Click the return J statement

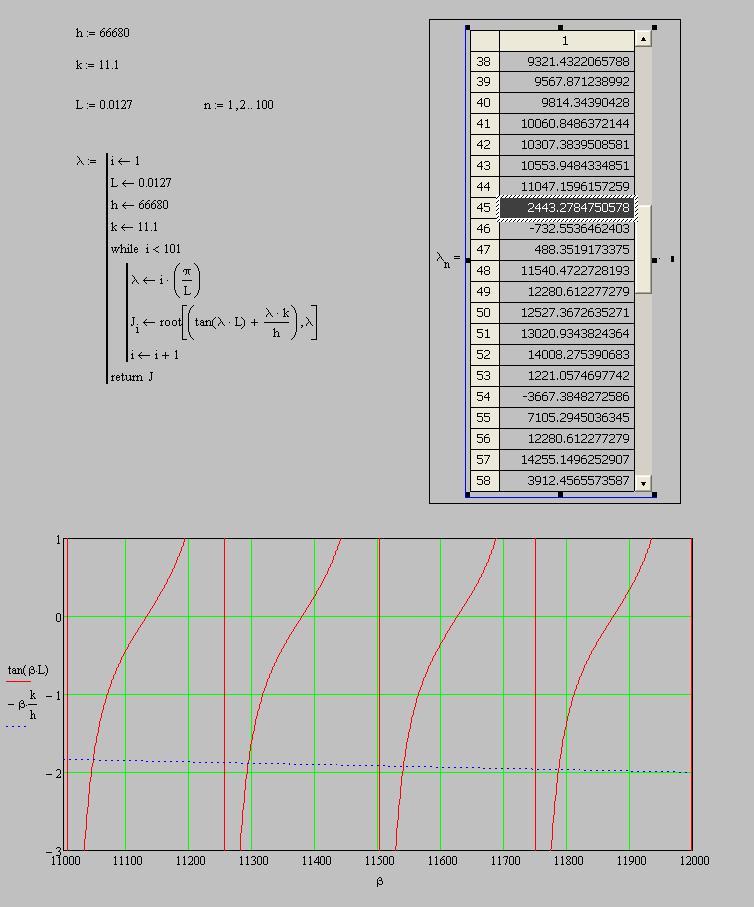(x=132, y=377)
